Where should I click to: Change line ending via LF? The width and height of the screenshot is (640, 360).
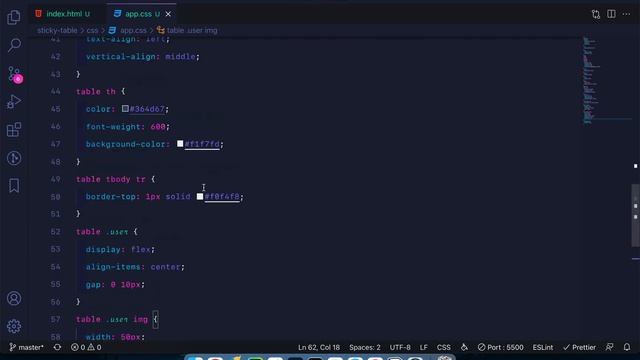(424, 347)
